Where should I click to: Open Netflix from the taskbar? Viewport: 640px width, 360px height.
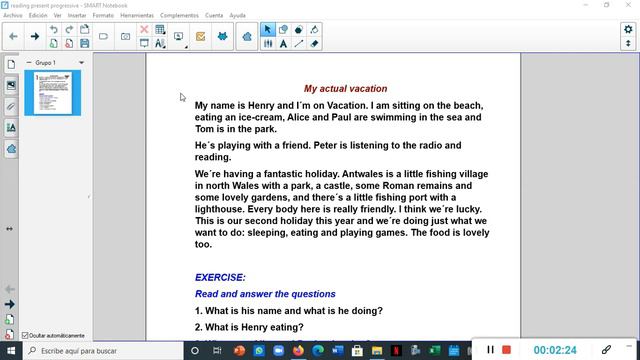(x=396, y=351)
